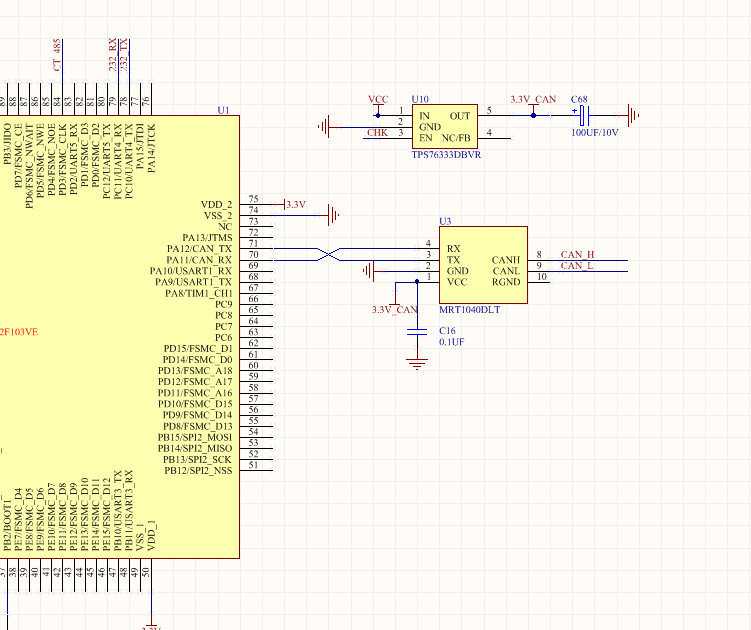Select the ground symbol right of C68
Viewport: 751px width, 630px height.
(x=633, y=115)
